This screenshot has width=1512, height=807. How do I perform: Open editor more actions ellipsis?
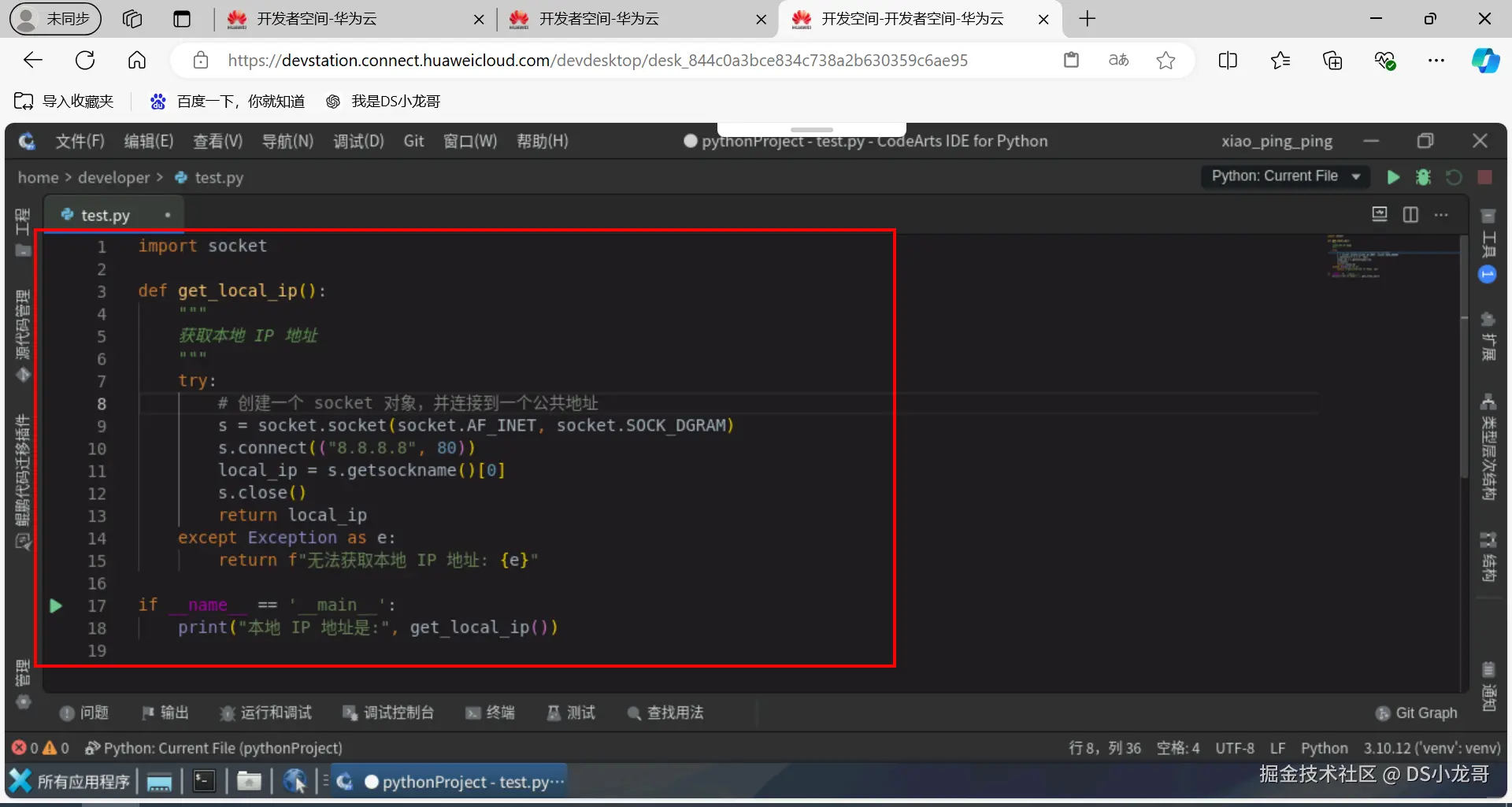pyautogui.click(x=1441, y=214)
